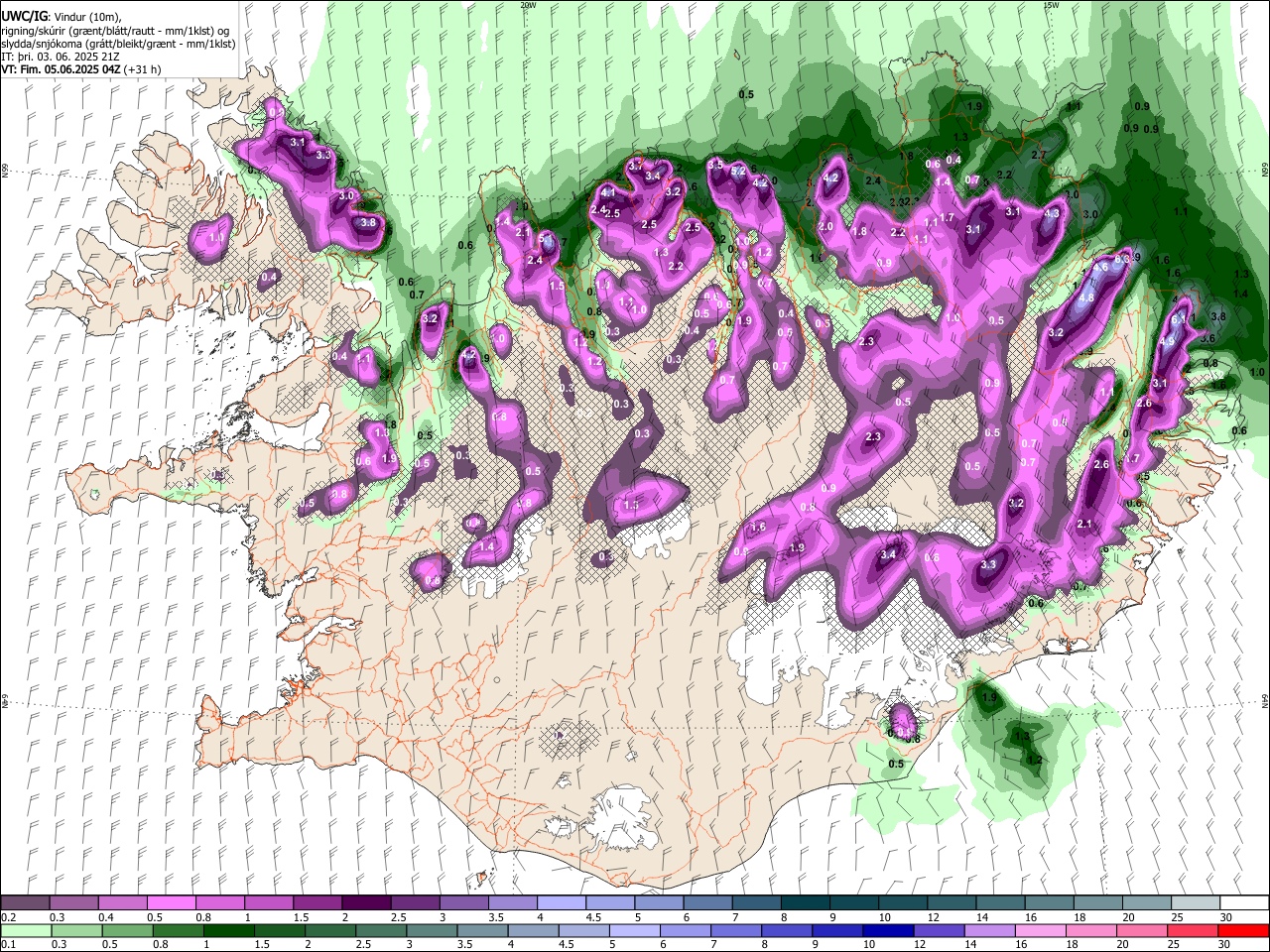Select the snow legend swatch labeled 12
The width and height of the screenshot is (1270, 952).
951,903
